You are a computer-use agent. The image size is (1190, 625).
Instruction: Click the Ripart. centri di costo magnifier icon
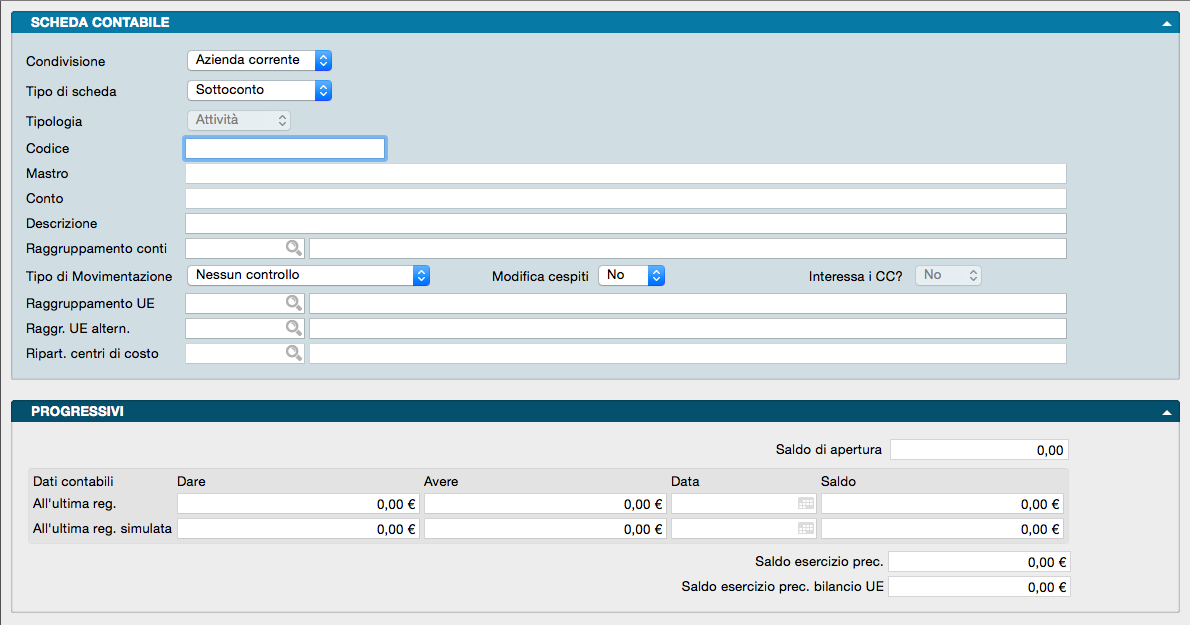294,353
